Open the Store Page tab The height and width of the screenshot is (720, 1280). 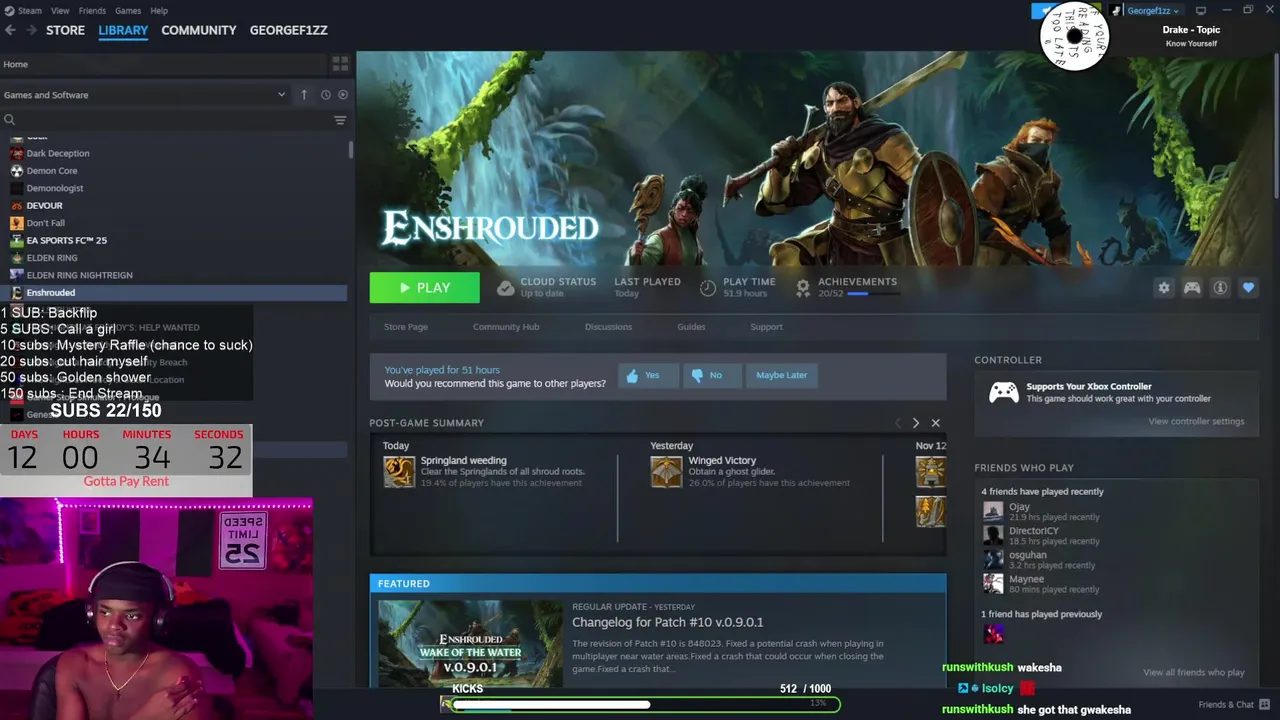406,327
